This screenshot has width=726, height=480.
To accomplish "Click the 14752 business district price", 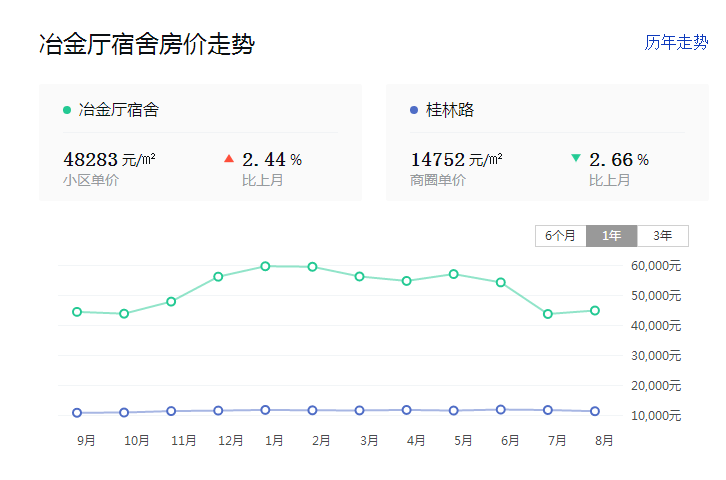I will (x=437, y=159).
